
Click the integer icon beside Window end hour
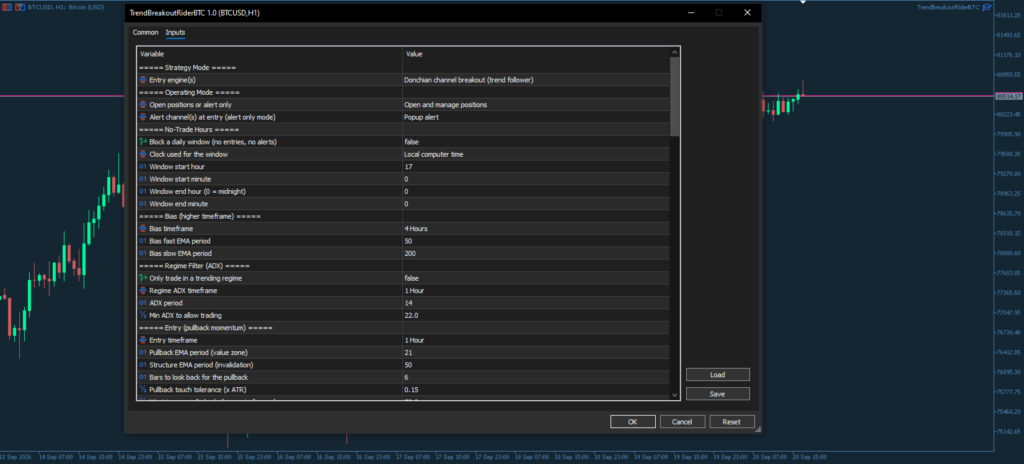[143, 191]
